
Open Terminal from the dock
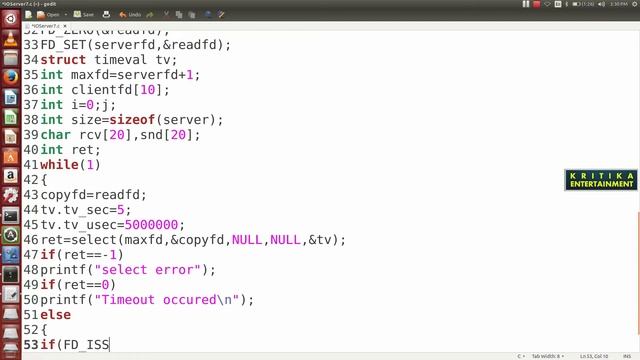[11, 216]
